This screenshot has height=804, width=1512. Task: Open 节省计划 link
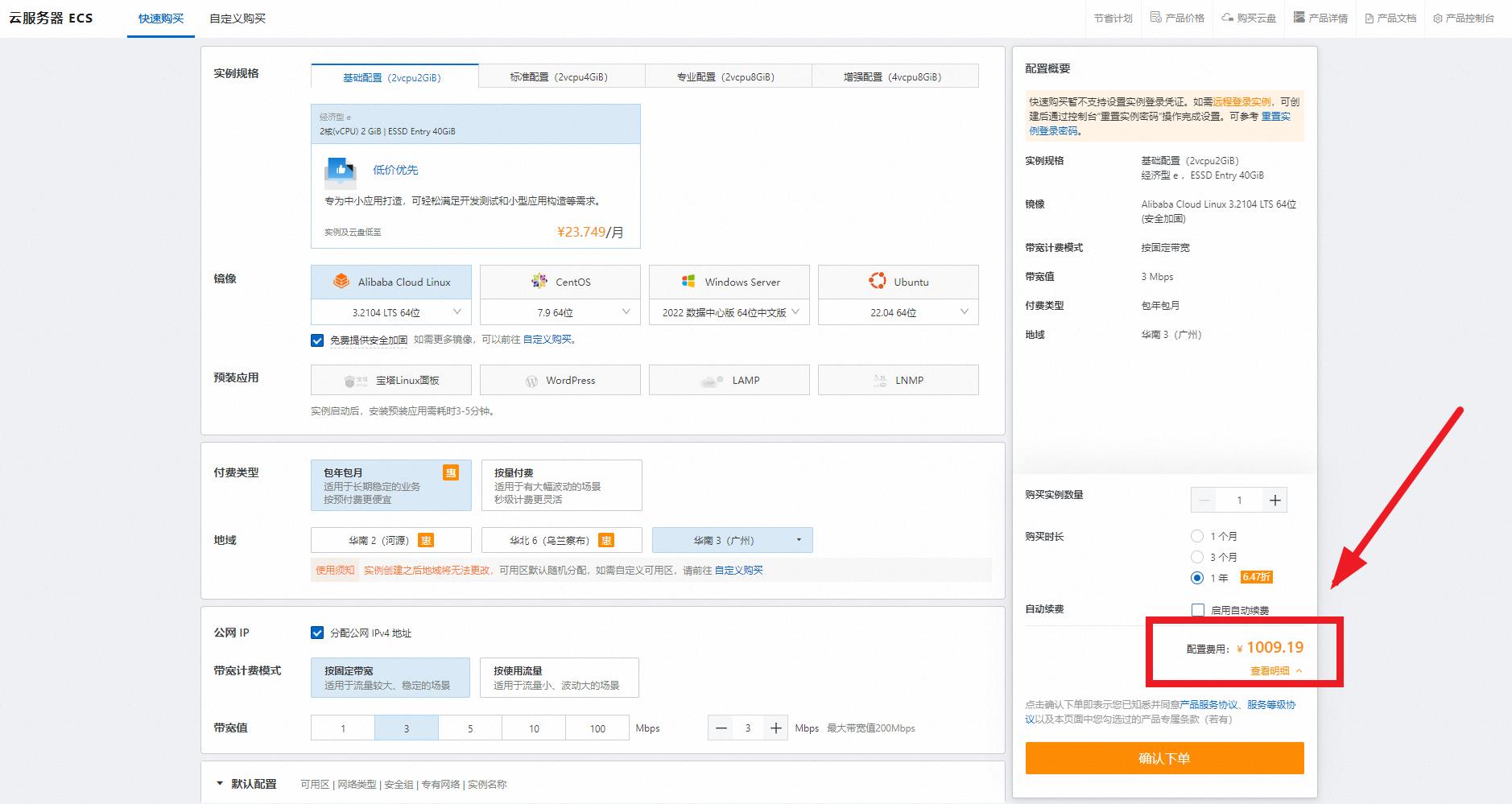[x=1113, y=19]
